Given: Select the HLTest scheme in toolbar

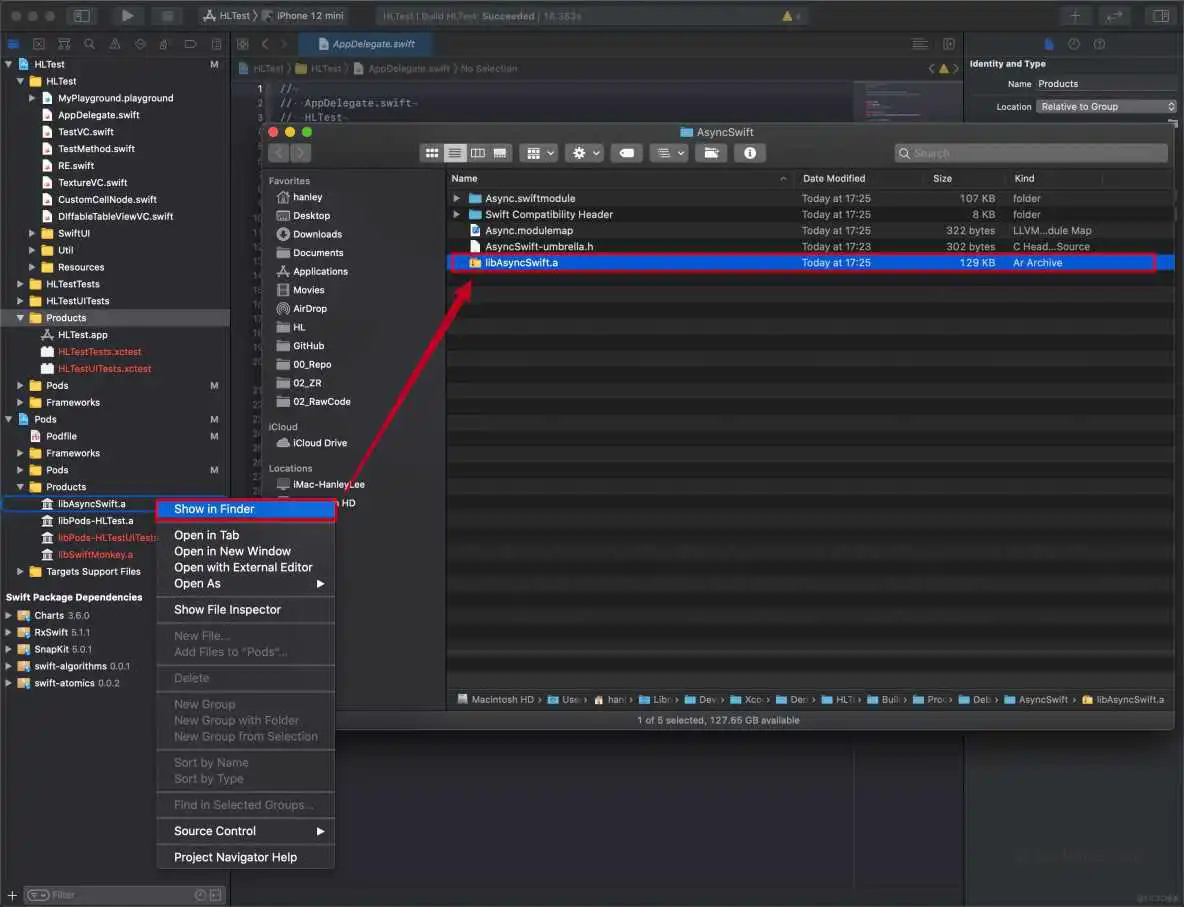Looking at the screenshot, I should (x=227, y=16).
